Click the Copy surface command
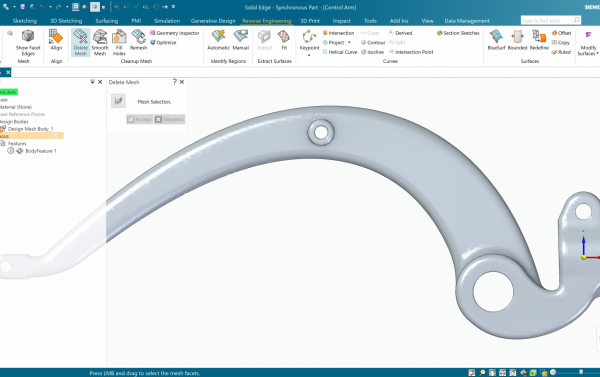This screenshot has height=377, width=600. tap(561, 42)
